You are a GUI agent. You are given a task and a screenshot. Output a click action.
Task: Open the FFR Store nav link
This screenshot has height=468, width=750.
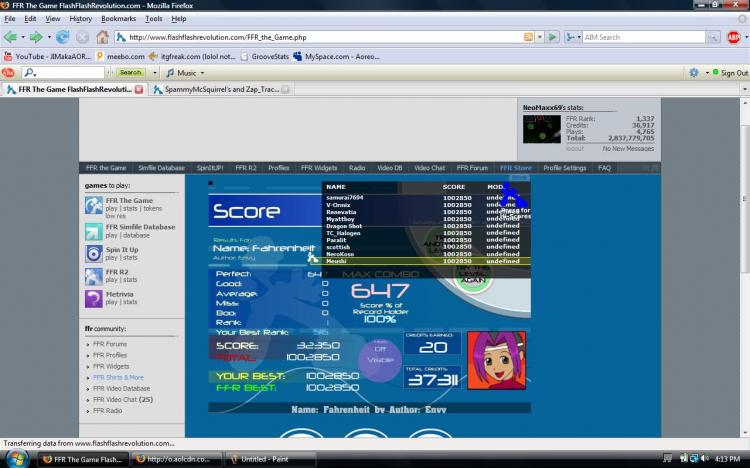[515, 168]
